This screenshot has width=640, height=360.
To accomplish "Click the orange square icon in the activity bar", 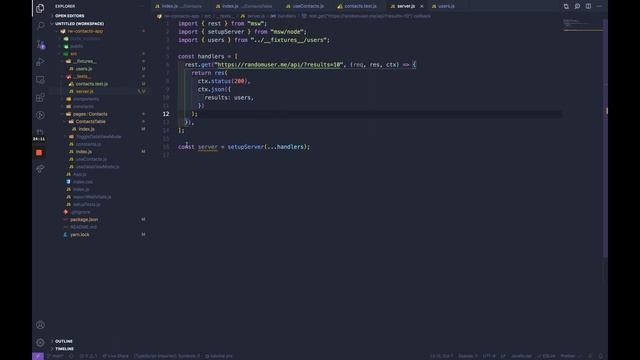I will coord(39,153).
